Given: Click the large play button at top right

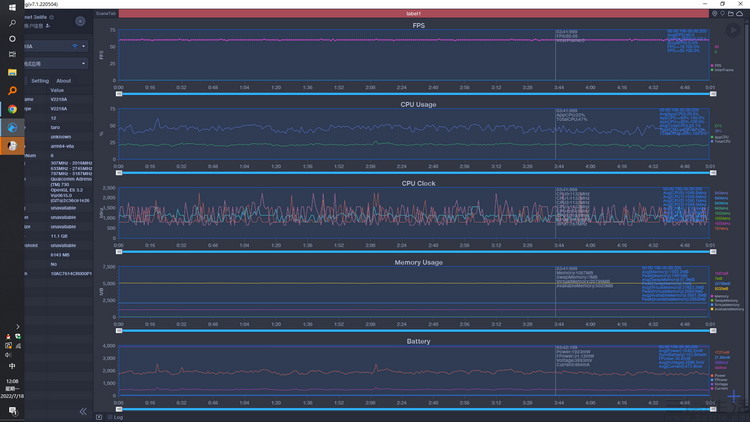Looking at the screenshot, I should 733,30.
